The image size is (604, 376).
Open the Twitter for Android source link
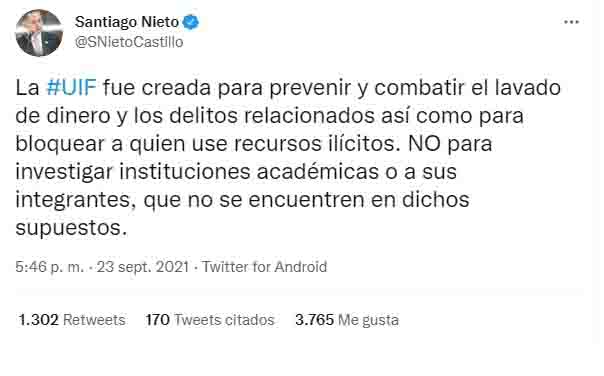point(264,267)
